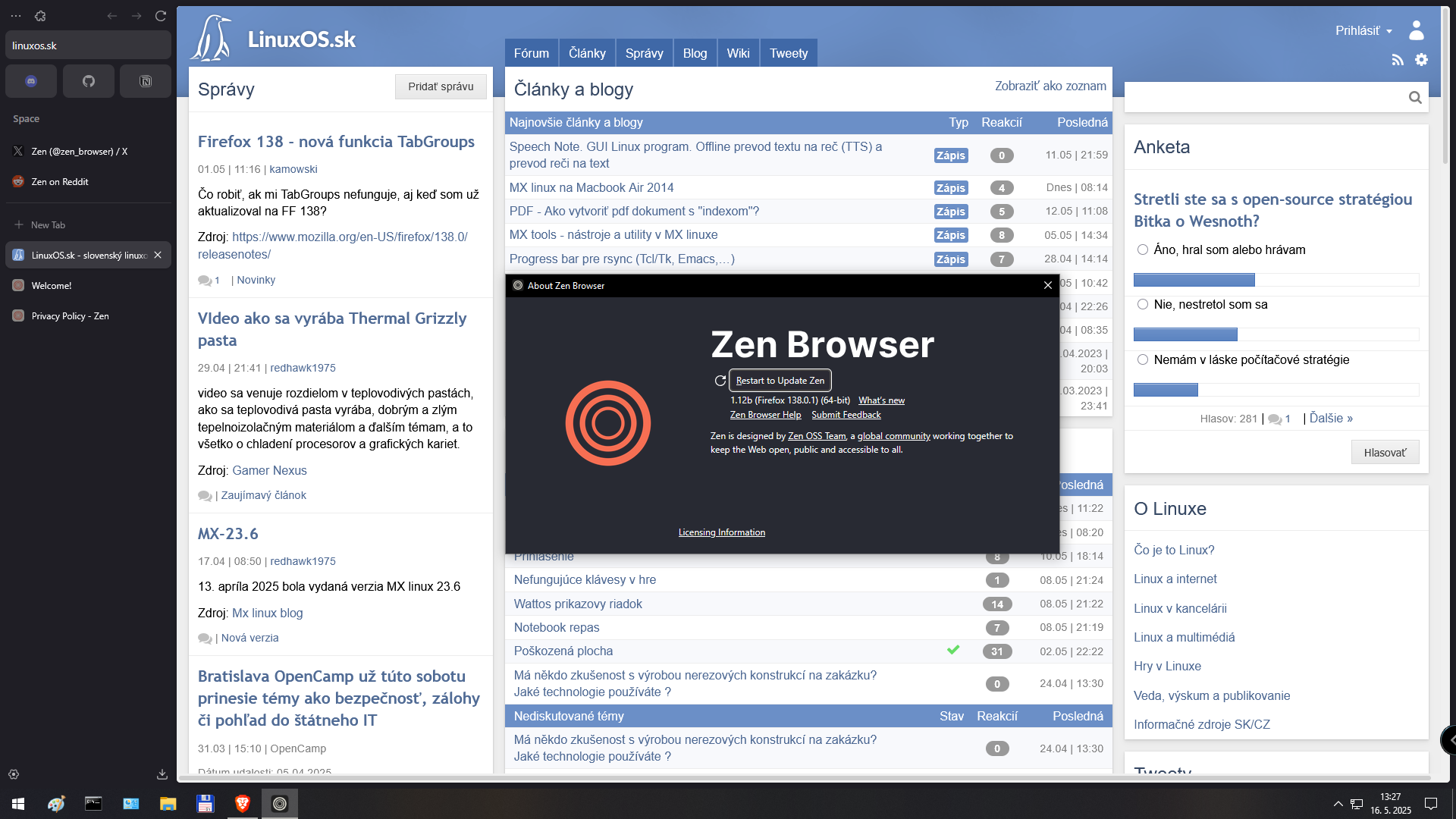Reload the current page
Viewport: 1456px width, 819px height.
click(x=161, y=16)
